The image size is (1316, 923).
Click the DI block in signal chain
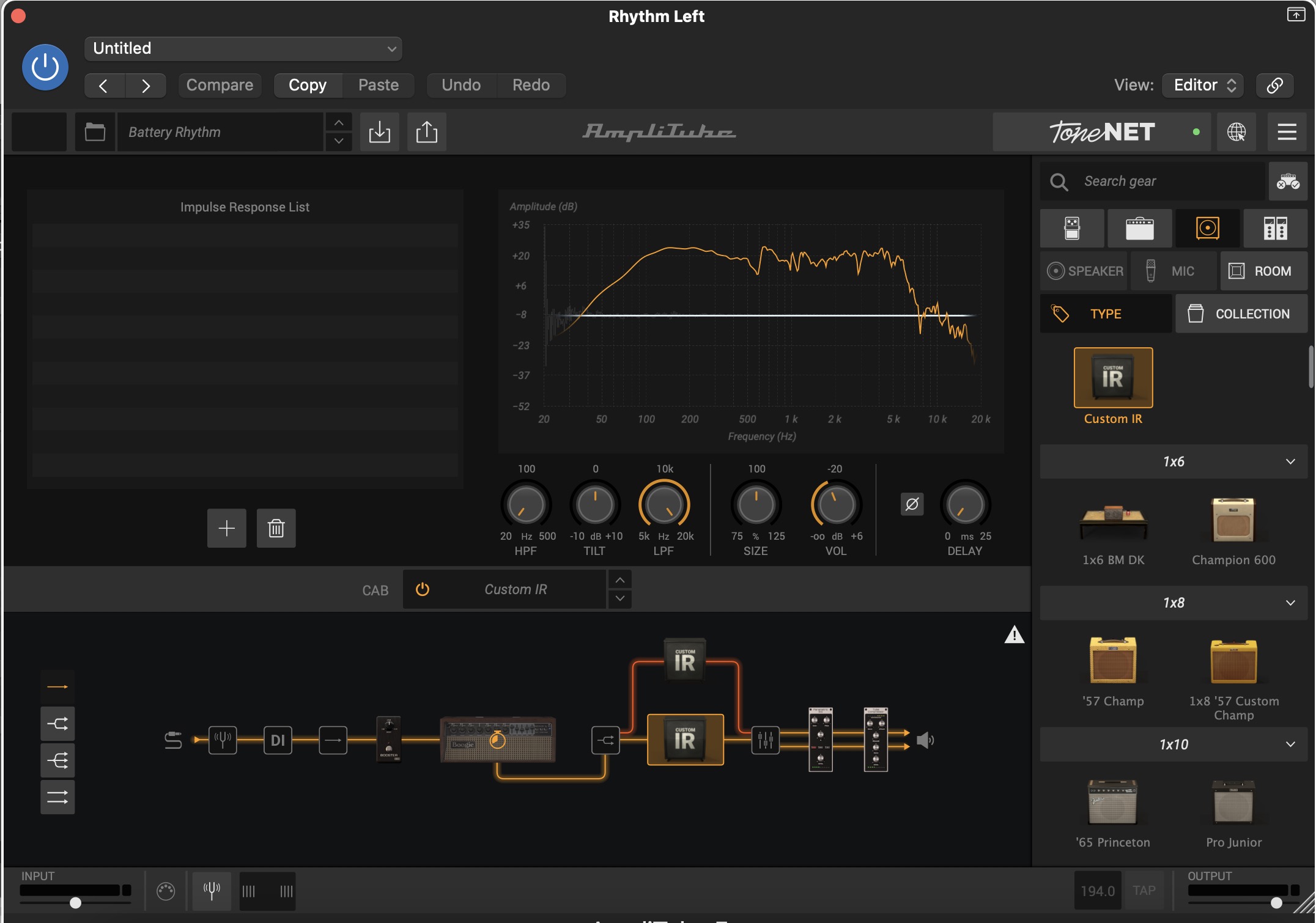[278, 740]
